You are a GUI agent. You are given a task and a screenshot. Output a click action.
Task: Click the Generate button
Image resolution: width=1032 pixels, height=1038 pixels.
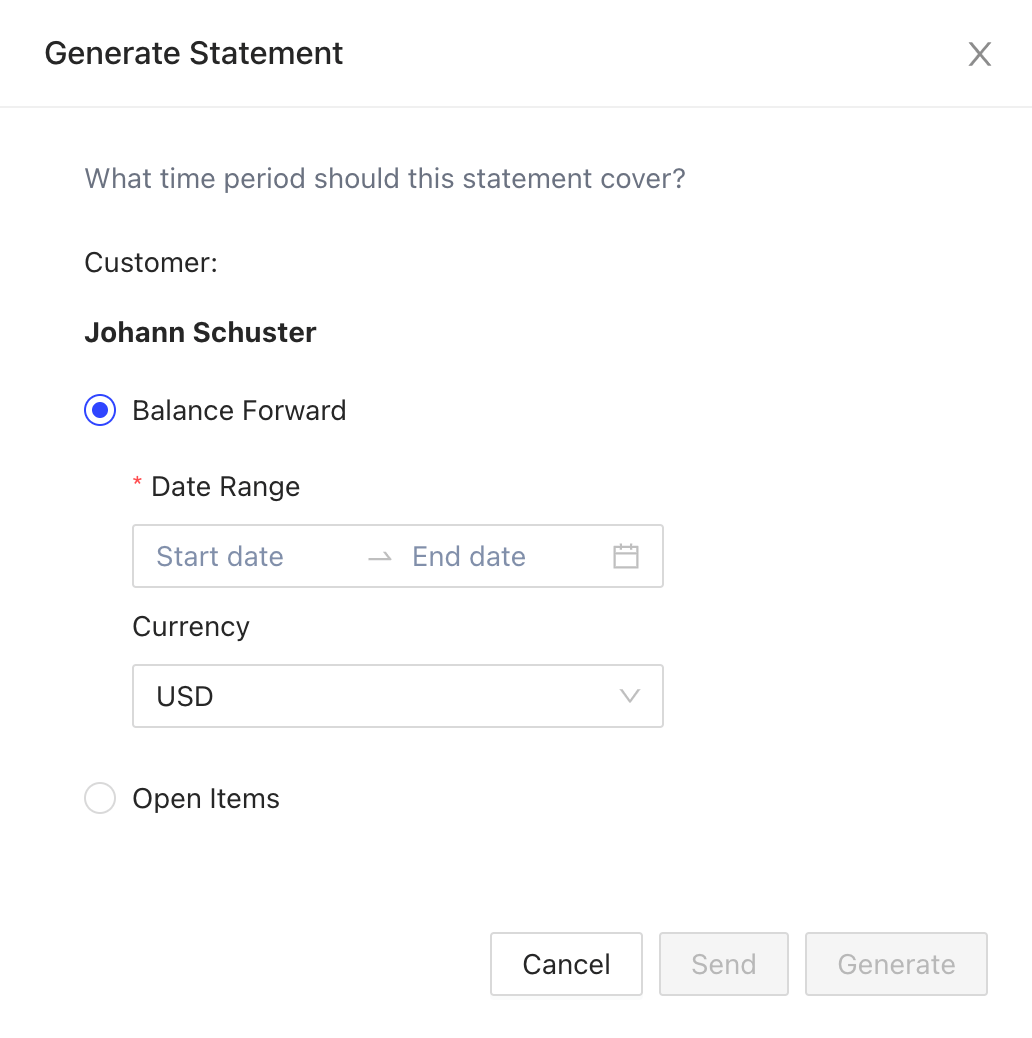tap(896, 964)
